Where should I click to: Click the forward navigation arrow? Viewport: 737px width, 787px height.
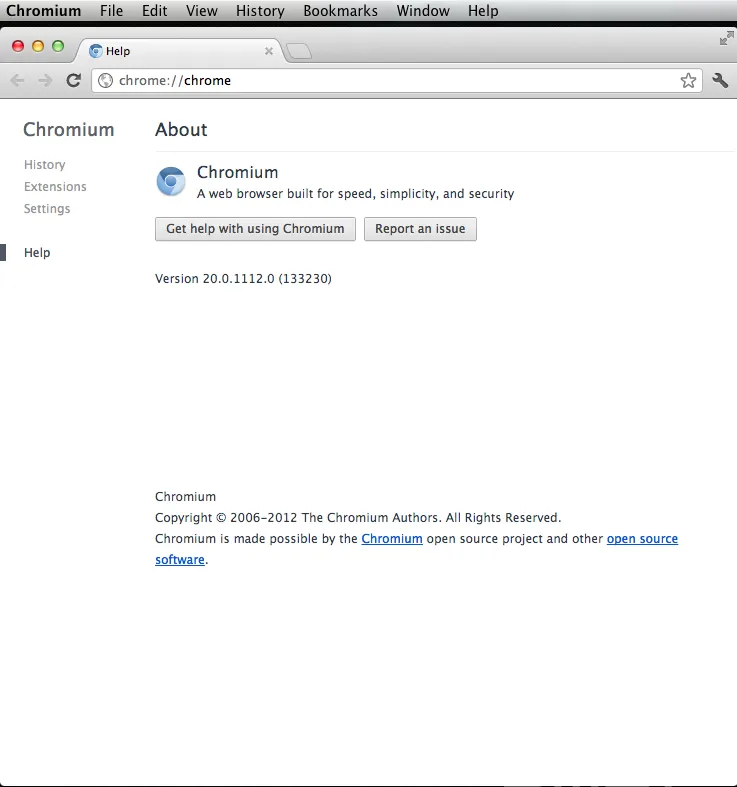coord(45,81)
